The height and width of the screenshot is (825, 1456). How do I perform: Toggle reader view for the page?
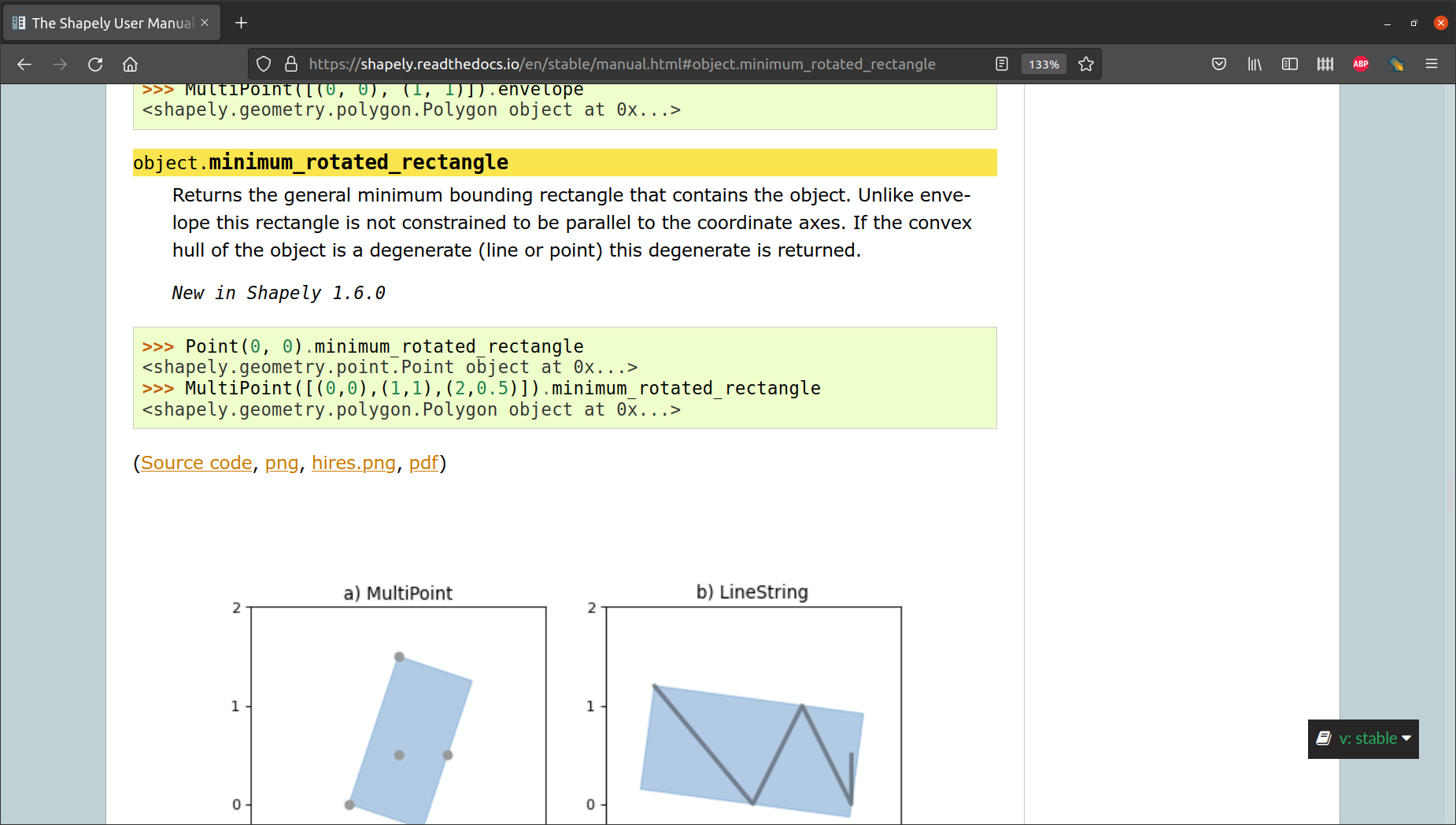tap(1002, 65)
